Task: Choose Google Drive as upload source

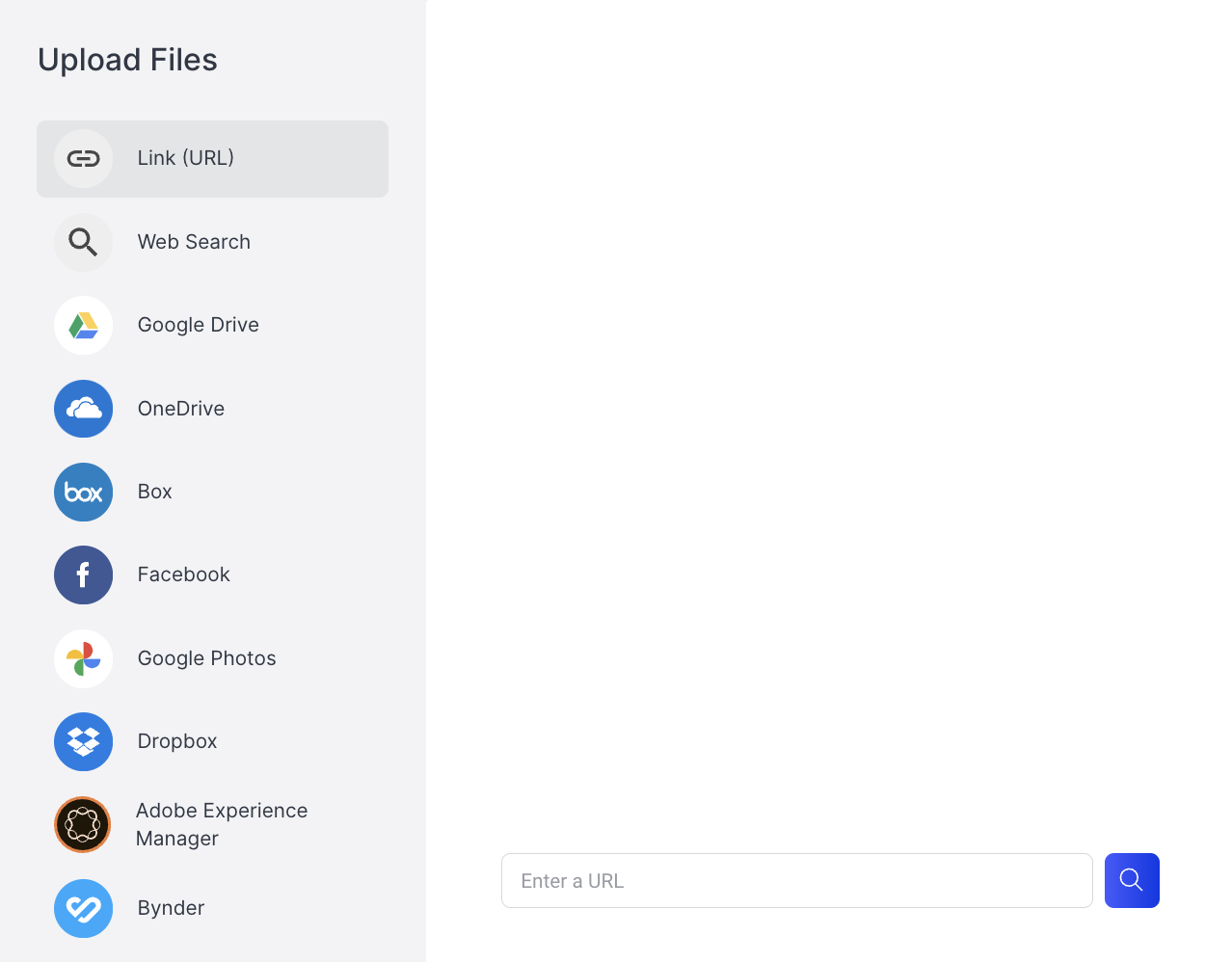Action: click(x=198, y=325)
